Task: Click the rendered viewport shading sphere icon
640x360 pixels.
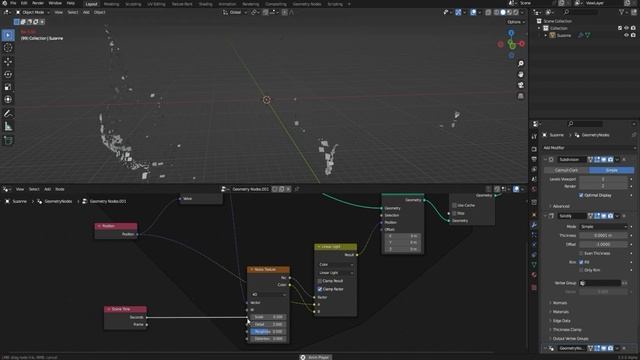Action: point(516,13)
